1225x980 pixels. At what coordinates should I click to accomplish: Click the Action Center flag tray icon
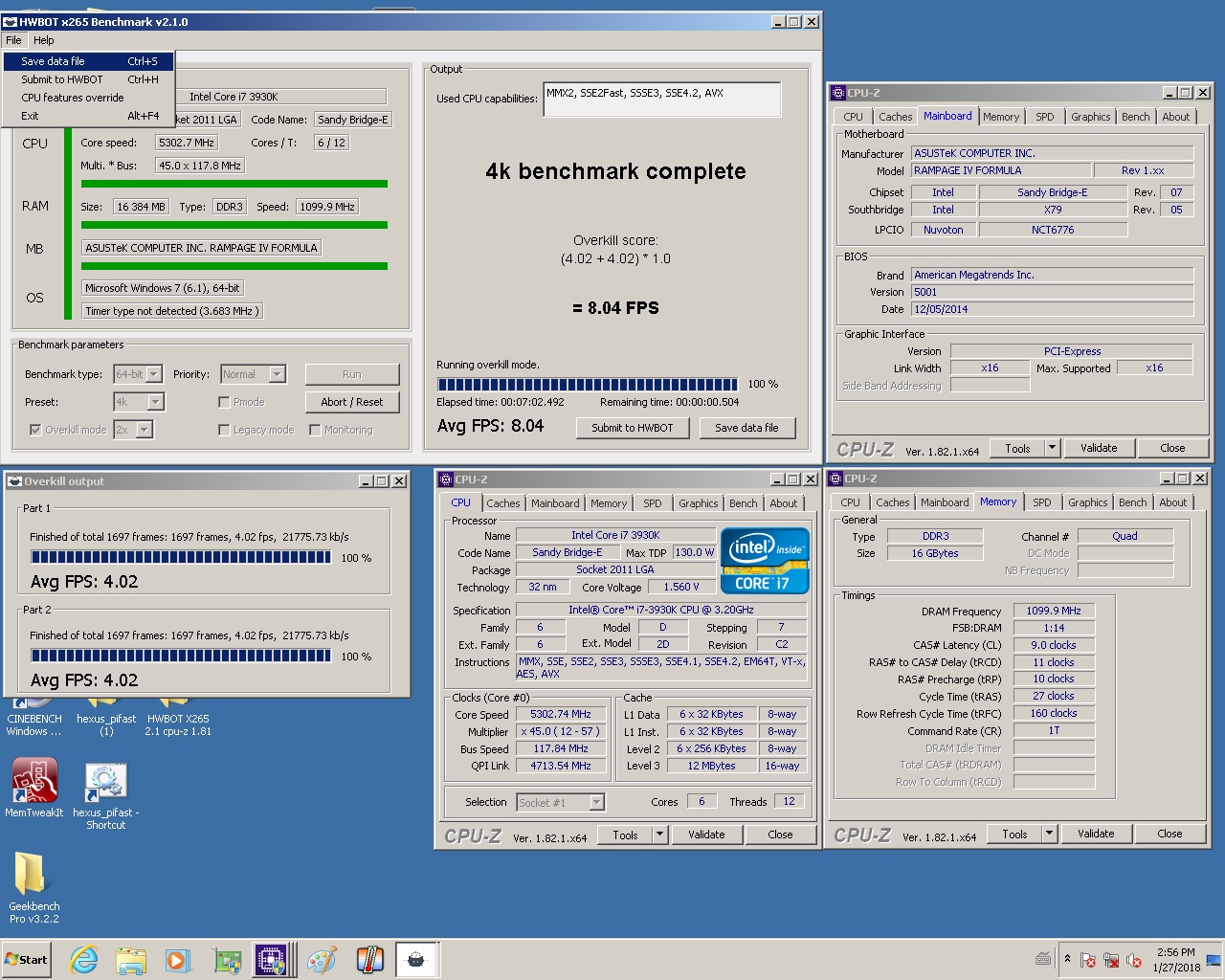coord(1088,960)
